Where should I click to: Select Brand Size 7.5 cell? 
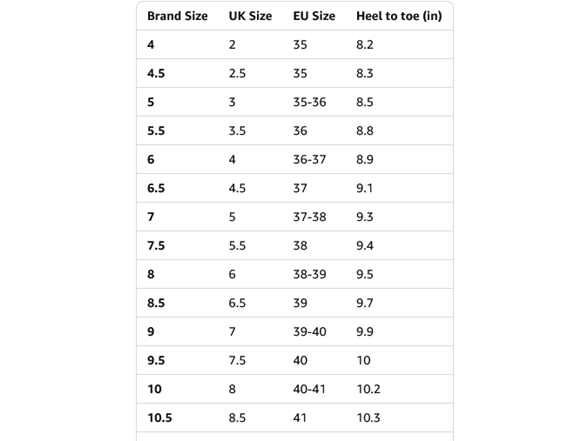click(156, 246)
